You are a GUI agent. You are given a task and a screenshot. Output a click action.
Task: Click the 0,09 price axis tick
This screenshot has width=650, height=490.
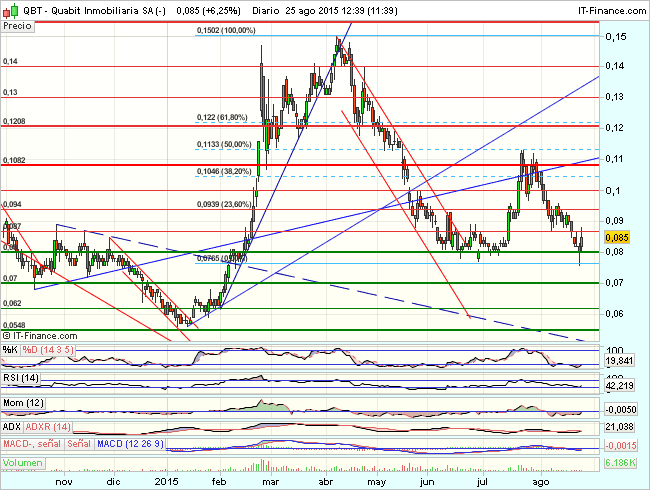616,220
